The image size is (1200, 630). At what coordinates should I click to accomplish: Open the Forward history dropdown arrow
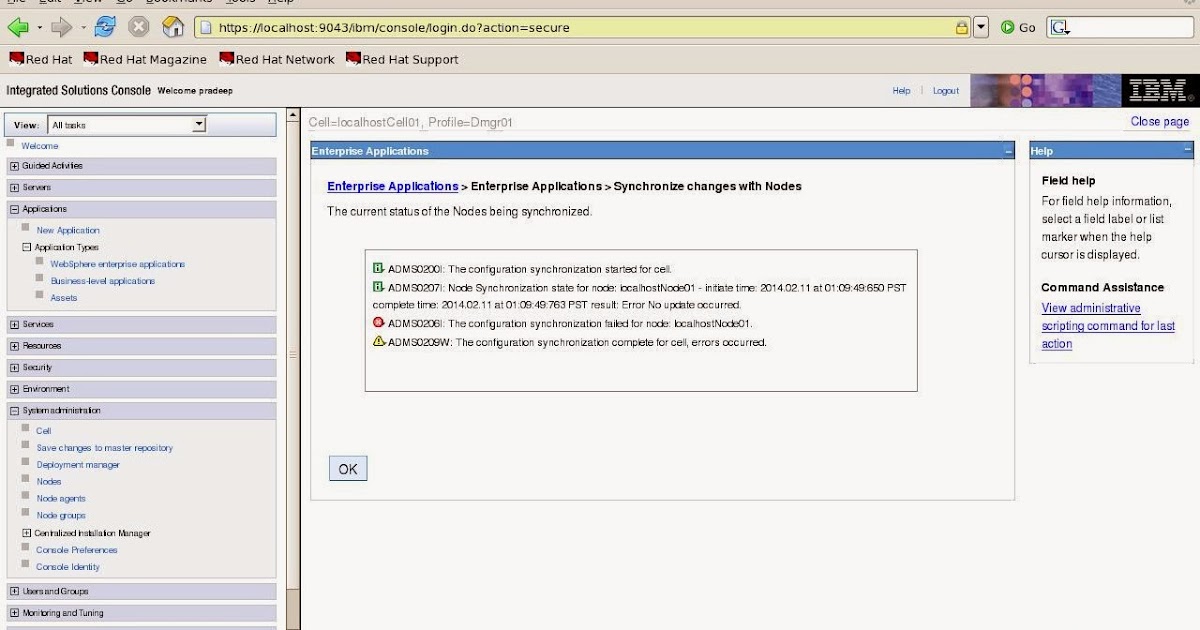(x=83, y=28)
